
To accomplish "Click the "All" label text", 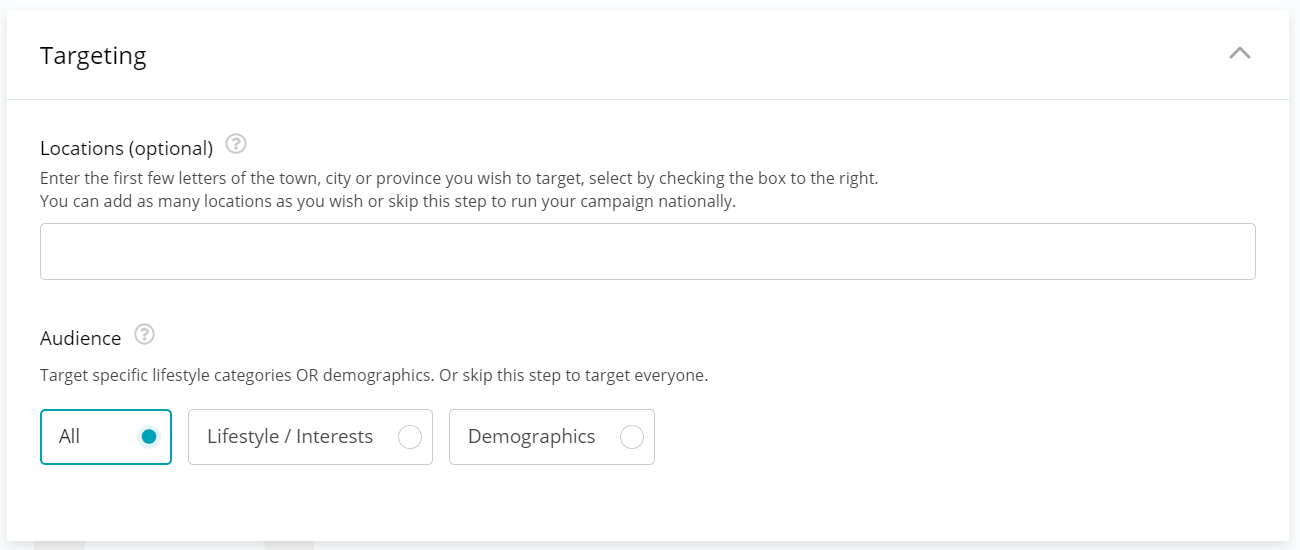I will (x=69, y=437).
